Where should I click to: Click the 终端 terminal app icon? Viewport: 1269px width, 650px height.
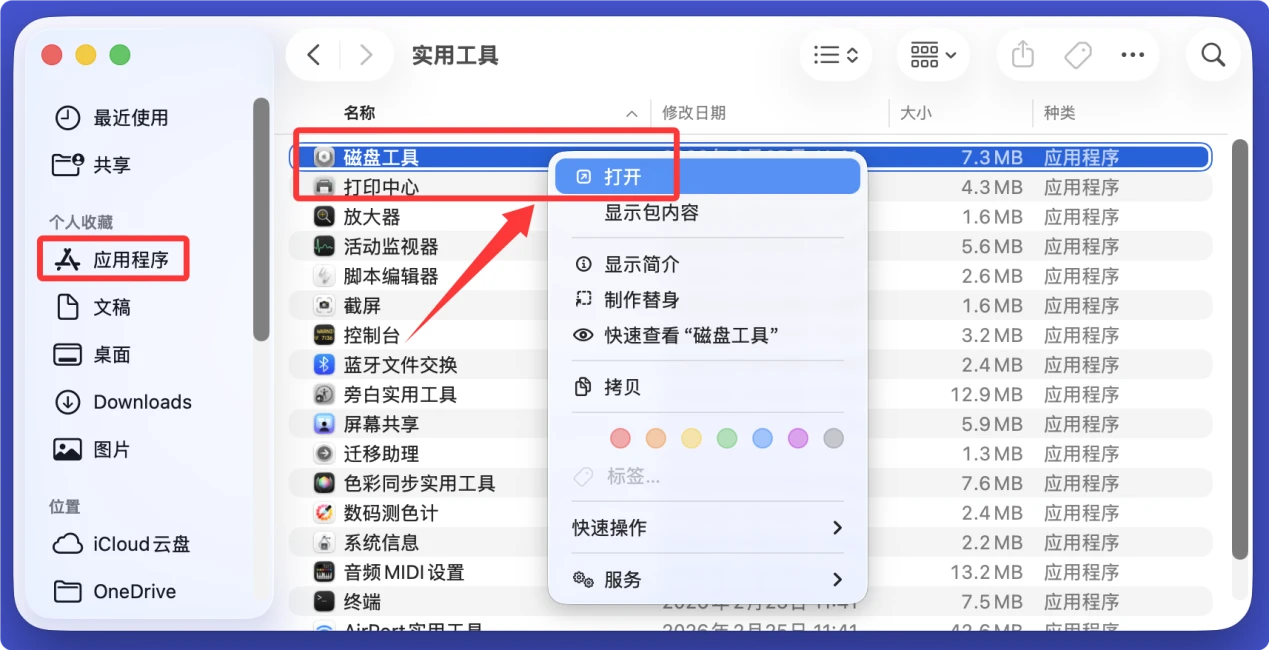[x=324, y=602]
